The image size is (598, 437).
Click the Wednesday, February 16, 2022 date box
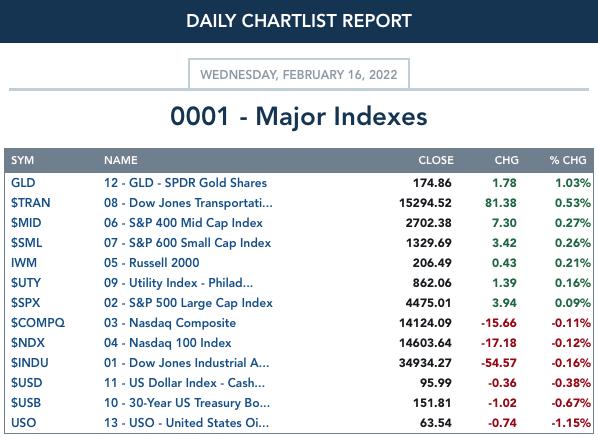pos(299,74)
